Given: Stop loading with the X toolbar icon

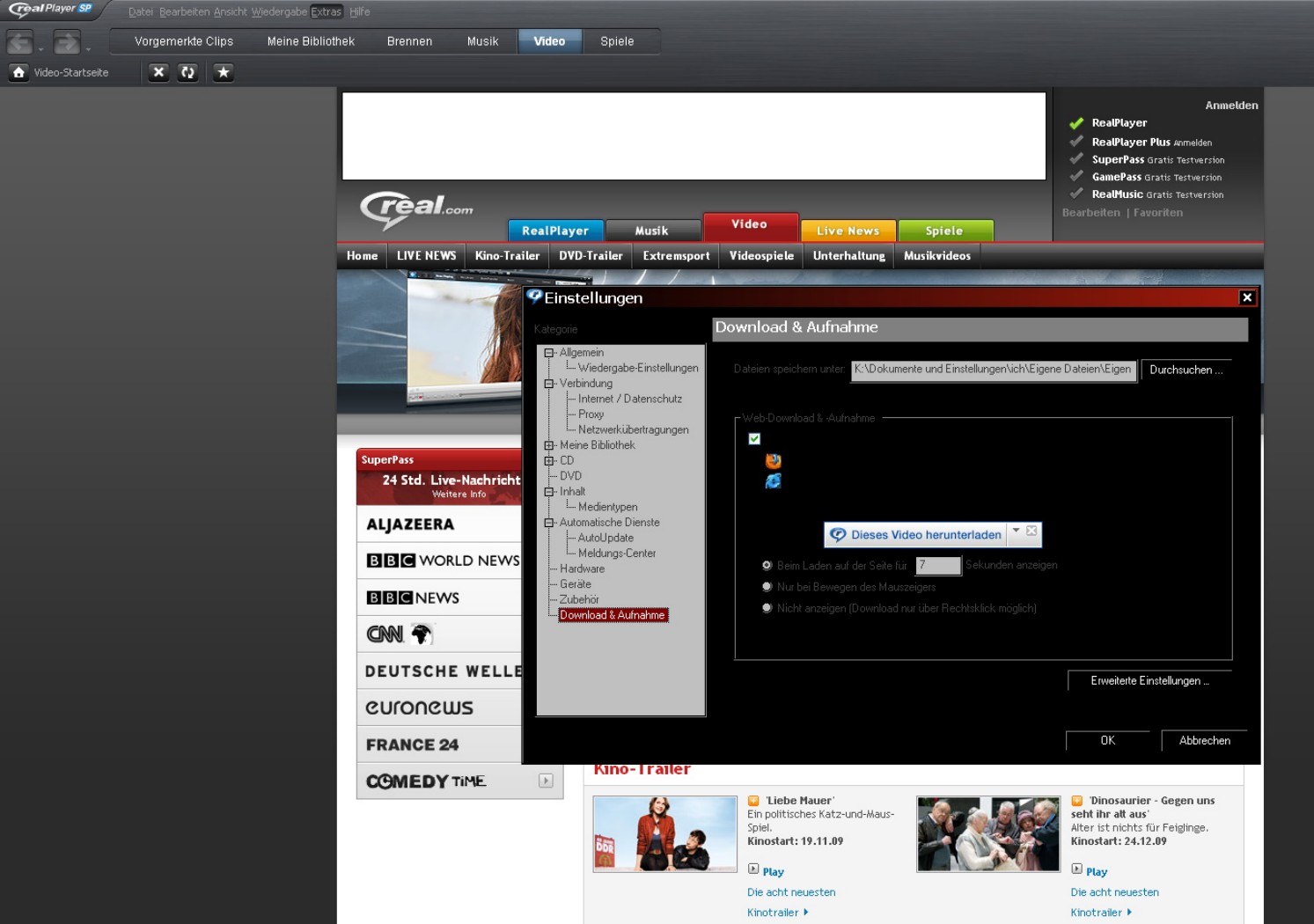Looking at the screenshot, I should pos(158,72).
